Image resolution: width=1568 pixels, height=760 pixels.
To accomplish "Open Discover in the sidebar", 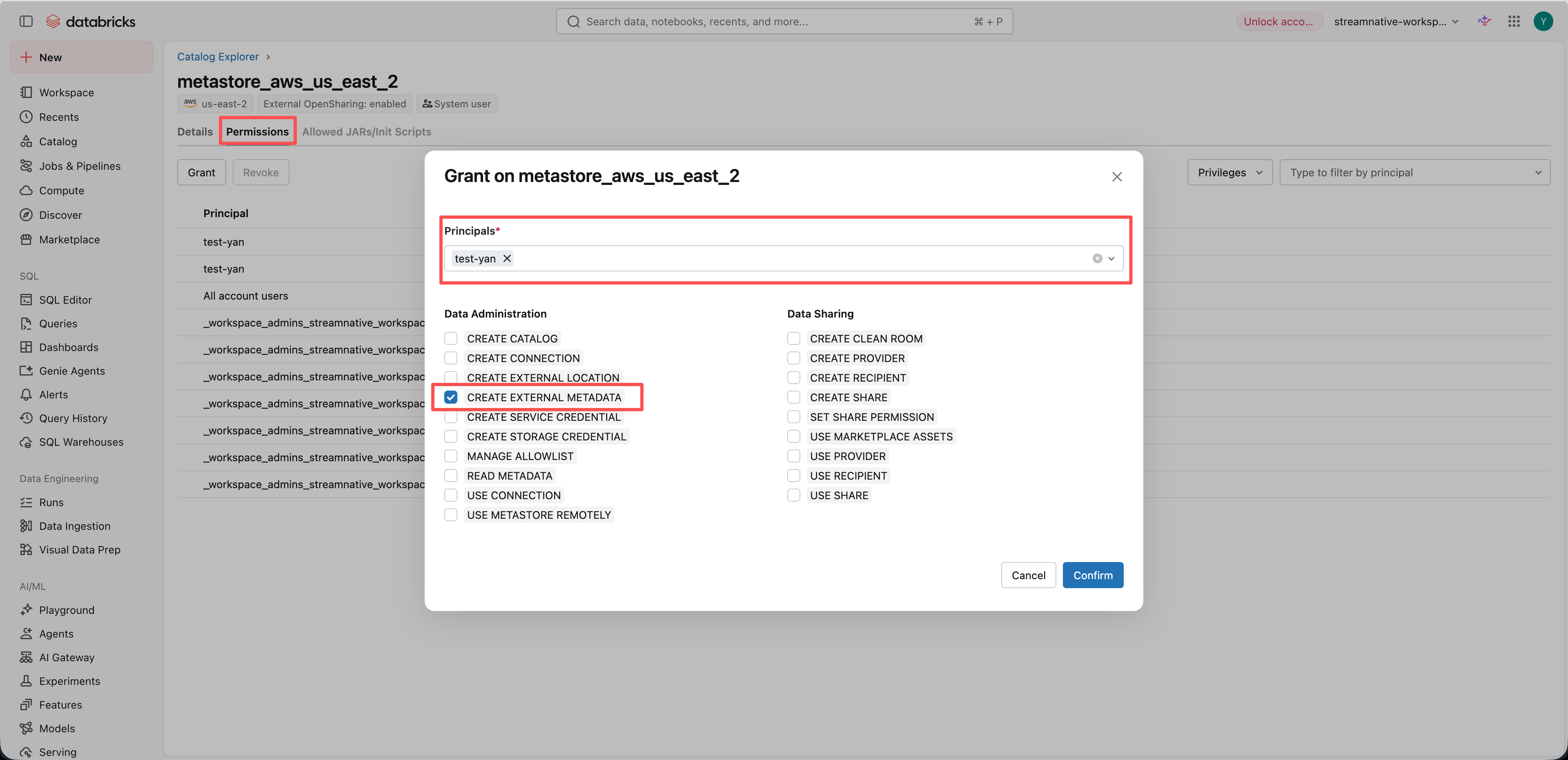I will [x=60, y=215].
